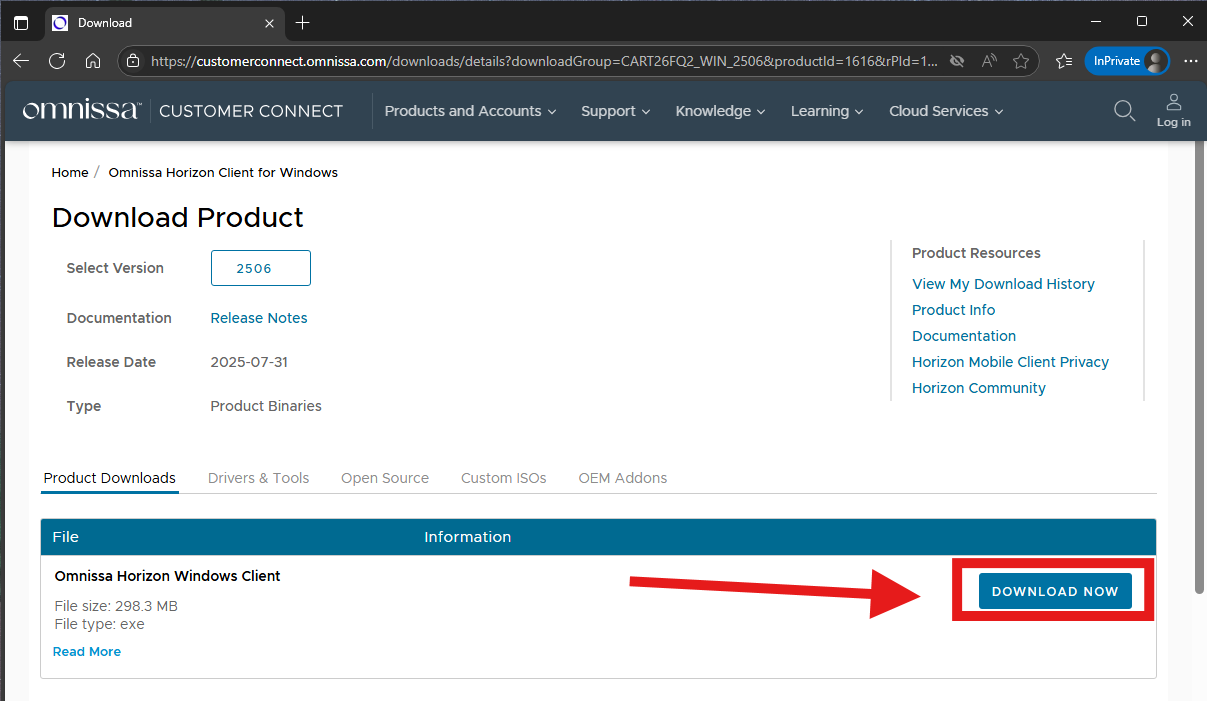This screenshot has width=1207, height=701.
Task: Expand the Products and Accounts menu
Action: click(470, 111)
